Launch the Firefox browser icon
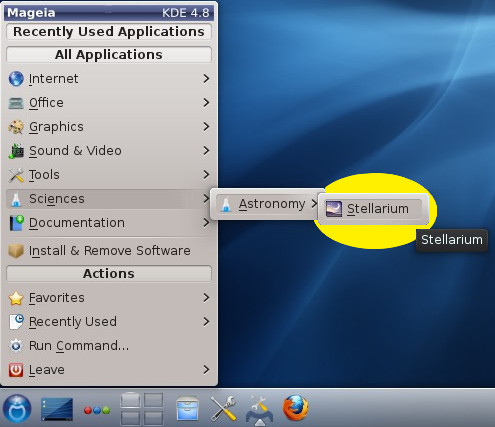This screenshot has width=495, height=427. point(295,408)
